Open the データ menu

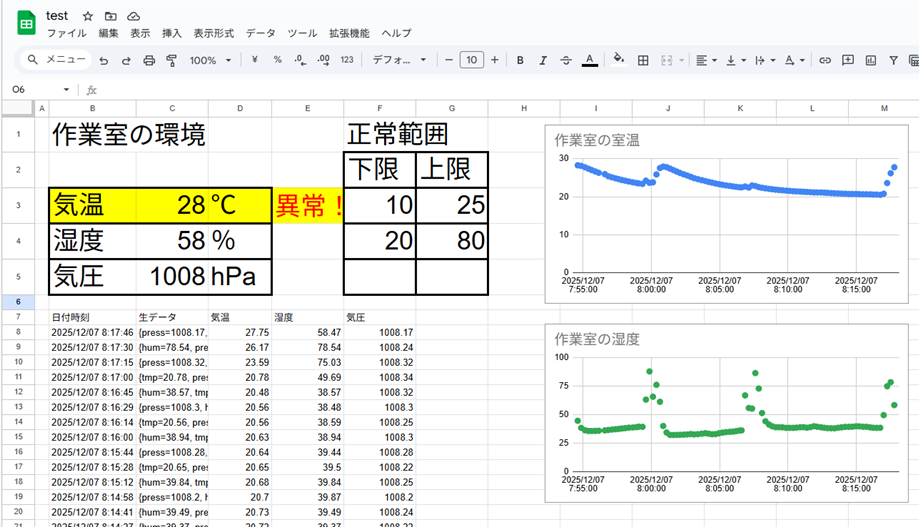(x=260, y=33)
